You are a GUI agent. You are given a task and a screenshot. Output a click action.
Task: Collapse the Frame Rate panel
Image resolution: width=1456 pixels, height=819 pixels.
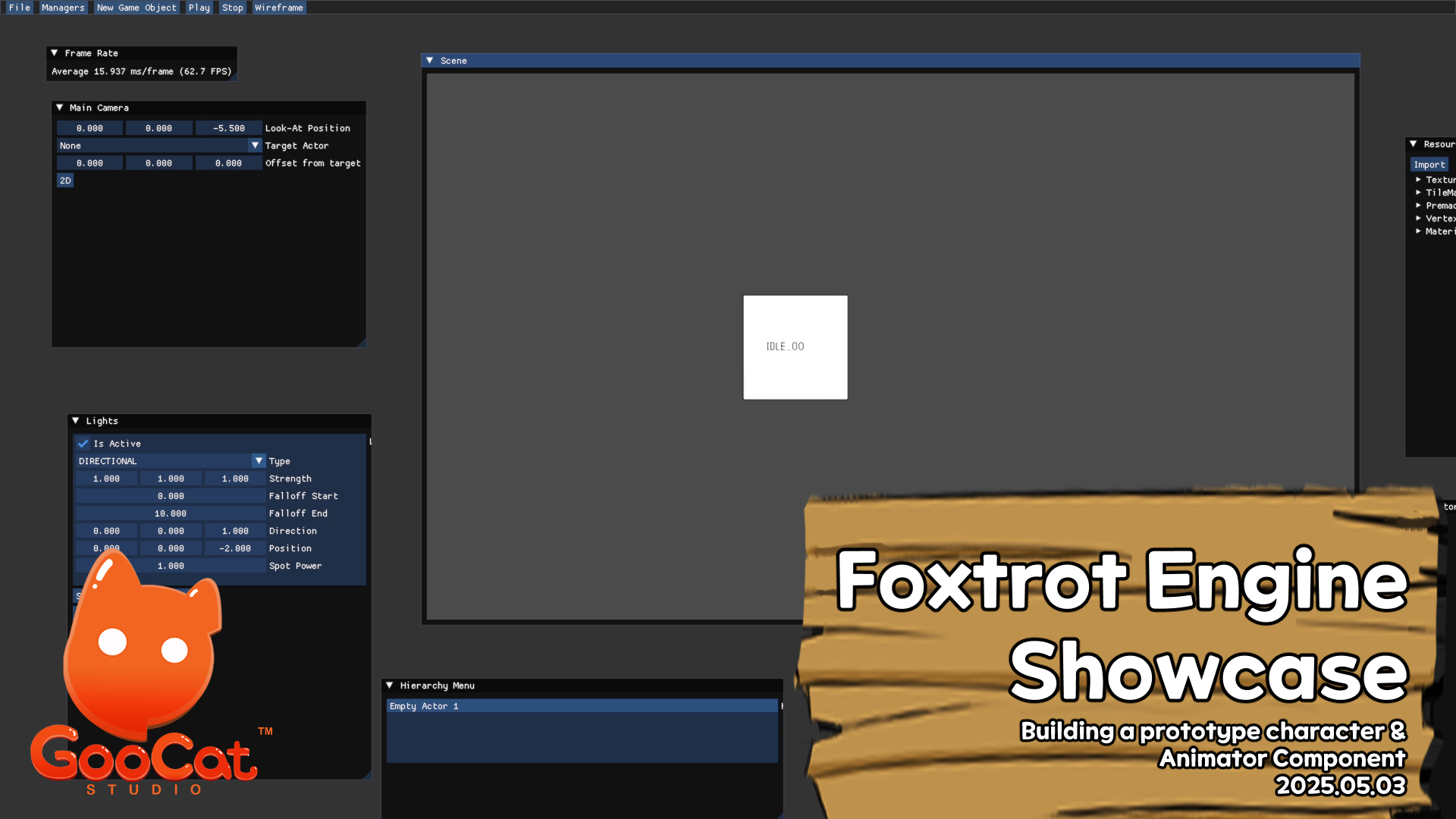click(55, 53)
